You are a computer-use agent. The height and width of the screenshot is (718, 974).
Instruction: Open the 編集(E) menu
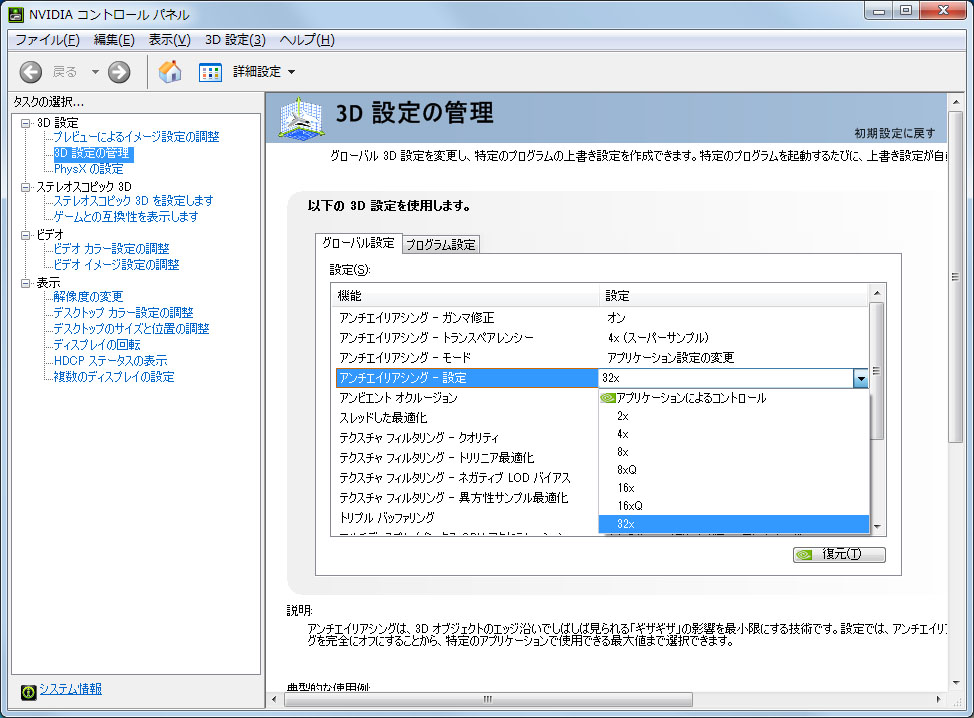point(114,40)
